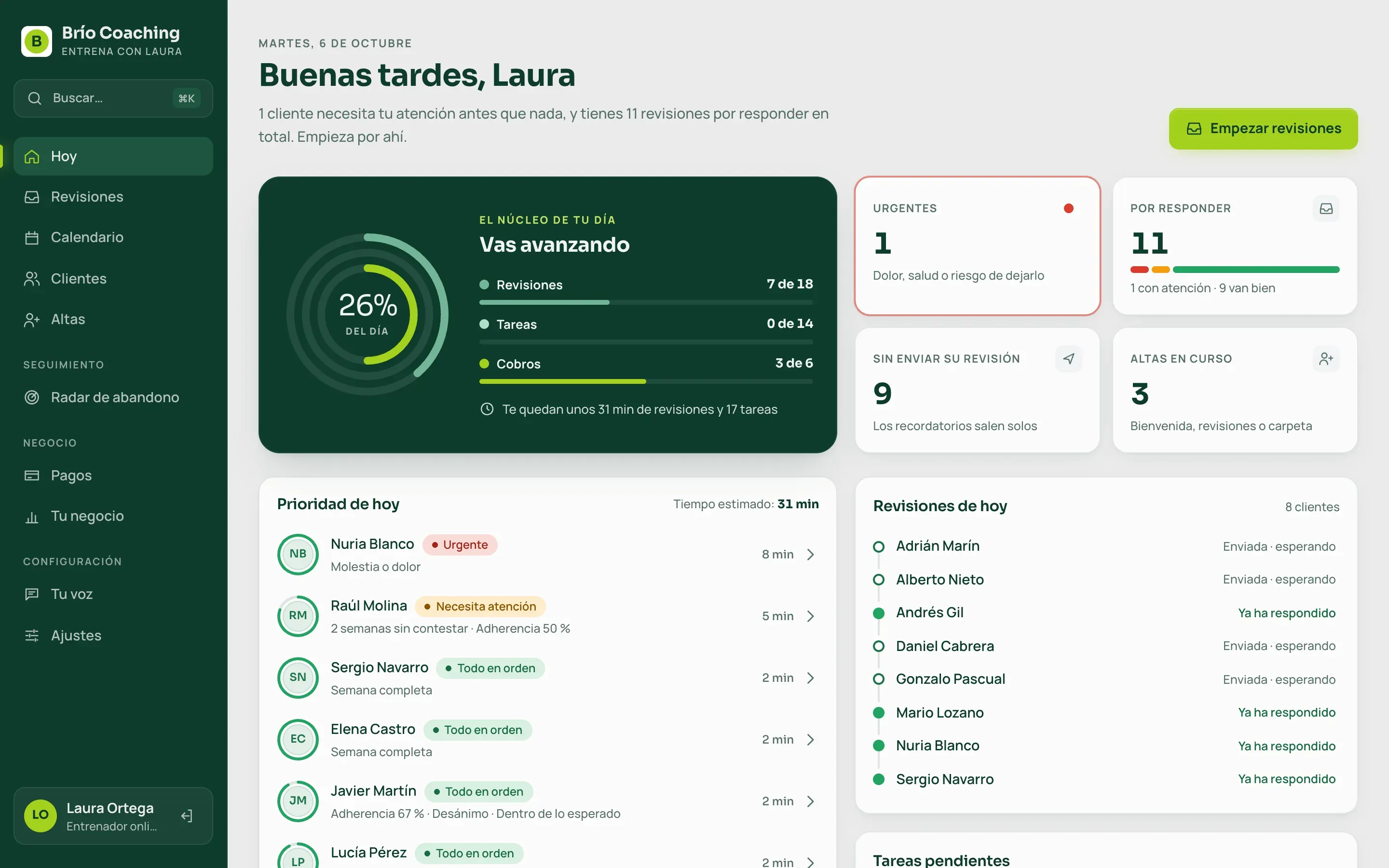Image resolution: width=1389 pixels, height=868 pixels.
Task: Click the Urgente tag on Nuria Blanco
Action: click(460, 545)
